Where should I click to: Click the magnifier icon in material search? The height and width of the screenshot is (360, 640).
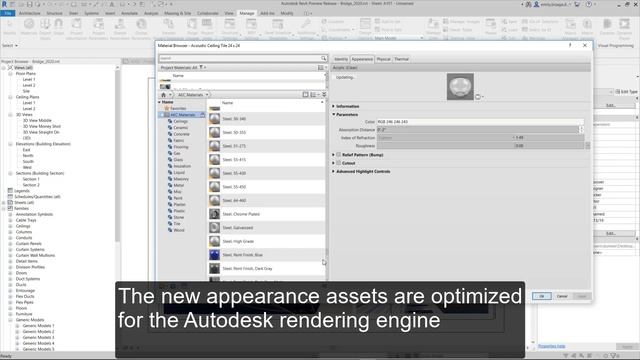pyautogui.click(x=323, y=58)
